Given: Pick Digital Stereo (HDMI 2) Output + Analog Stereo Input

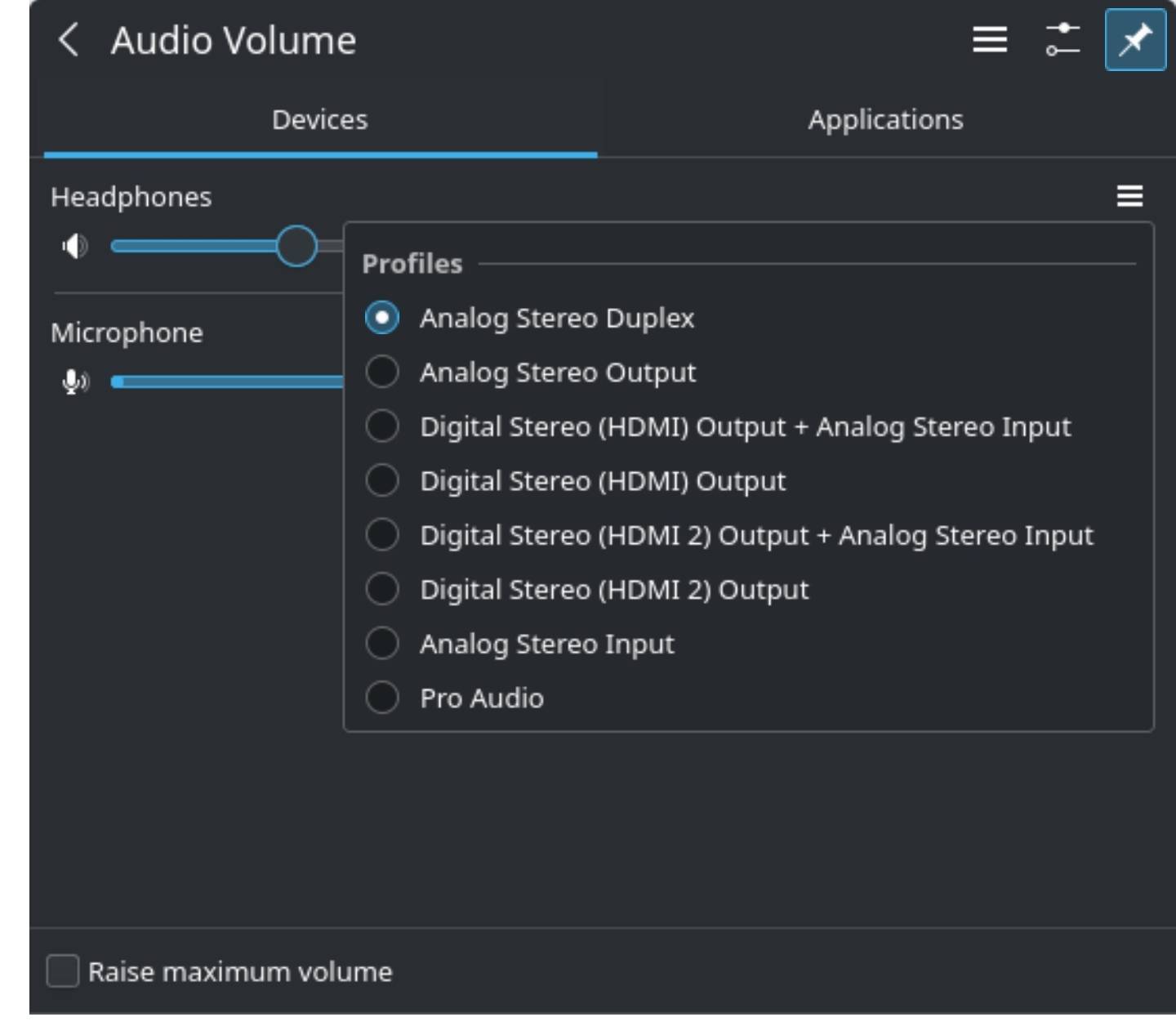Looking at the screenshot, I should click(x=382, y=535).
